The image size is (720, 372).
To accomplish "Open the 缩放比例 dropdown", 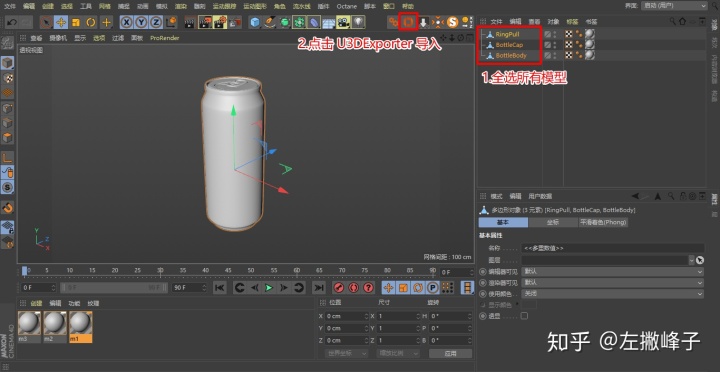I will coord(398,353).
